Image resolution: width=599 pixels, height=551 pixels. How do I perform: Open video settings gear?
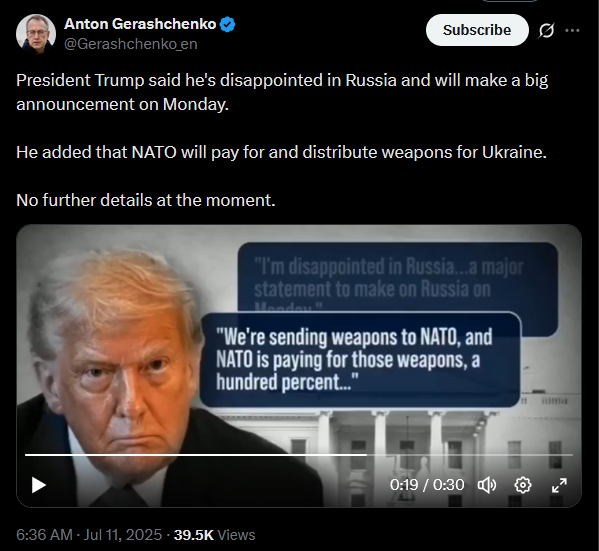click(523, 485)
